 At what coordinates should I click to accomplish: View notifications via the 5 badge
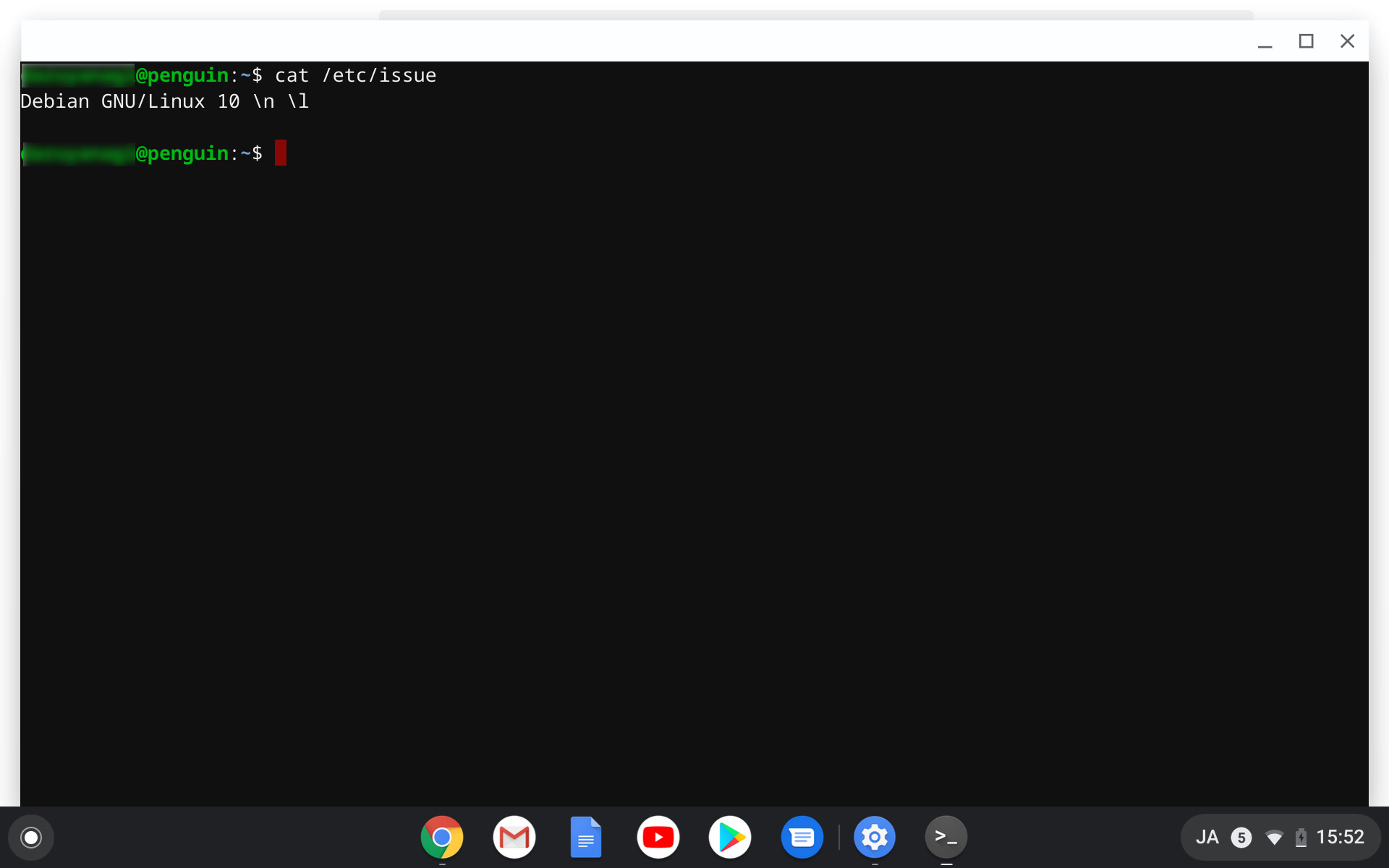(1241, 837)
